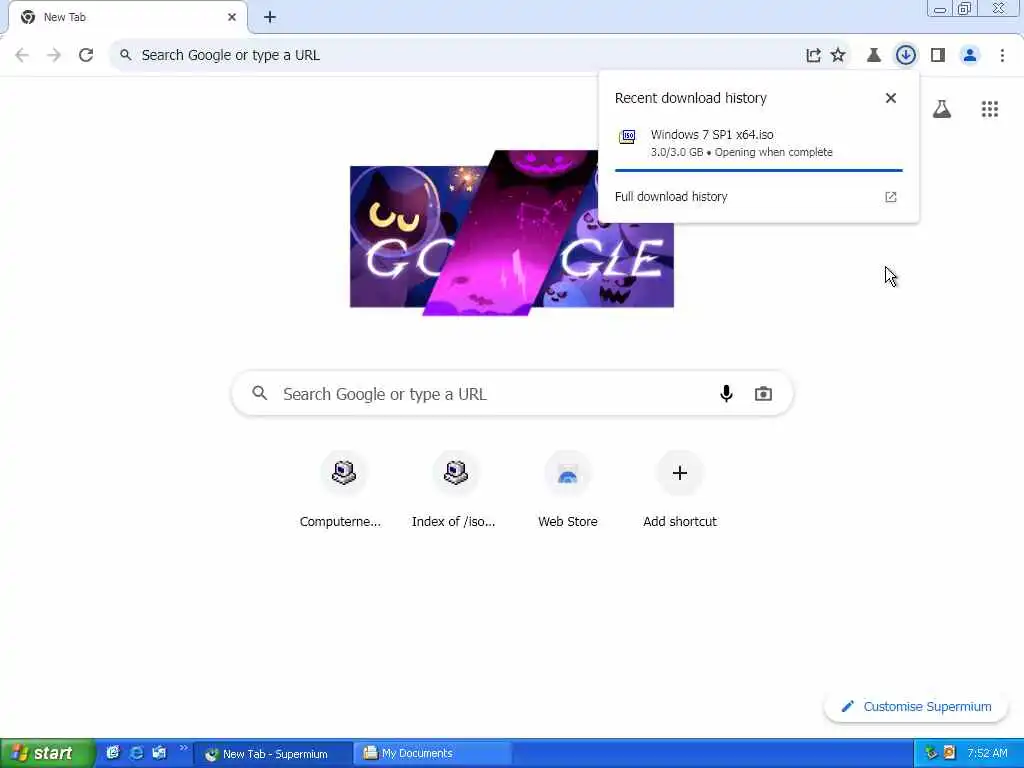
Task: Open a new tab with plus button
Action: [270, 18]
